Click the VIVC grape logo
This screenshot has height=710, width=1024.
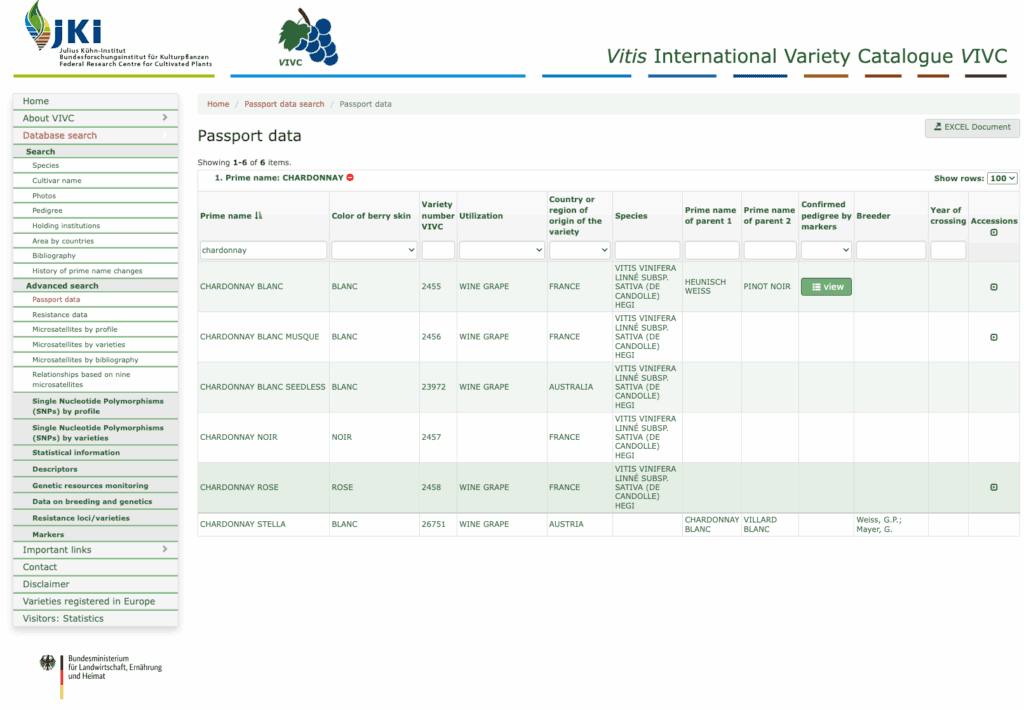tap(307, 40)
